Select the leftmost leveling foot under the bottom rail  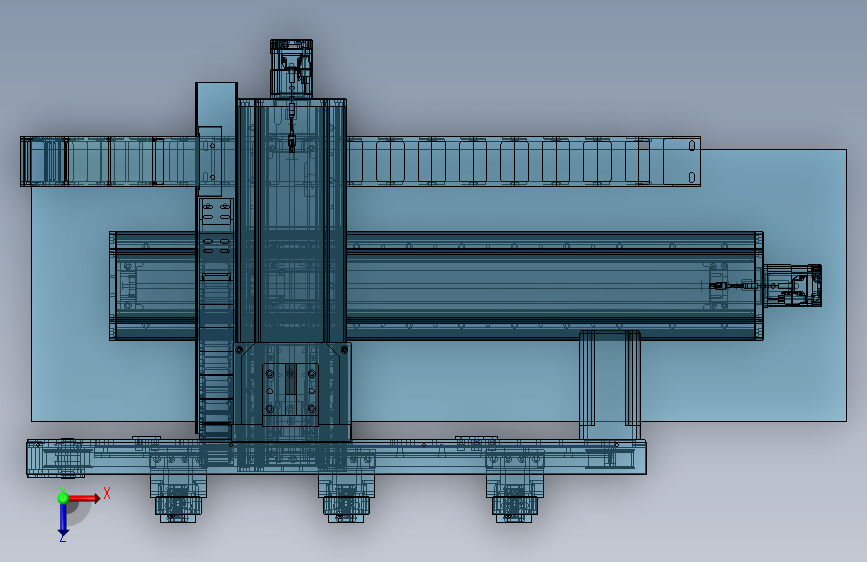pyautogui.click(x=177, y=498)
